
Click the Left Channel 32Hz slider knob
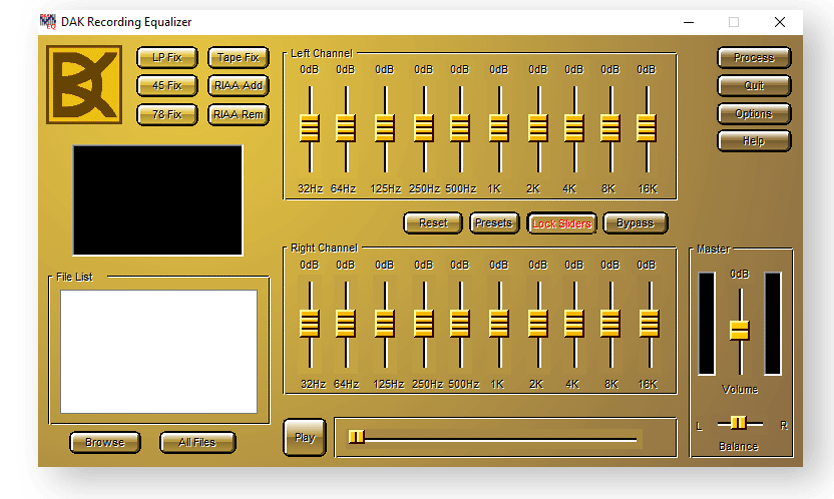click(x=310, y=128)
